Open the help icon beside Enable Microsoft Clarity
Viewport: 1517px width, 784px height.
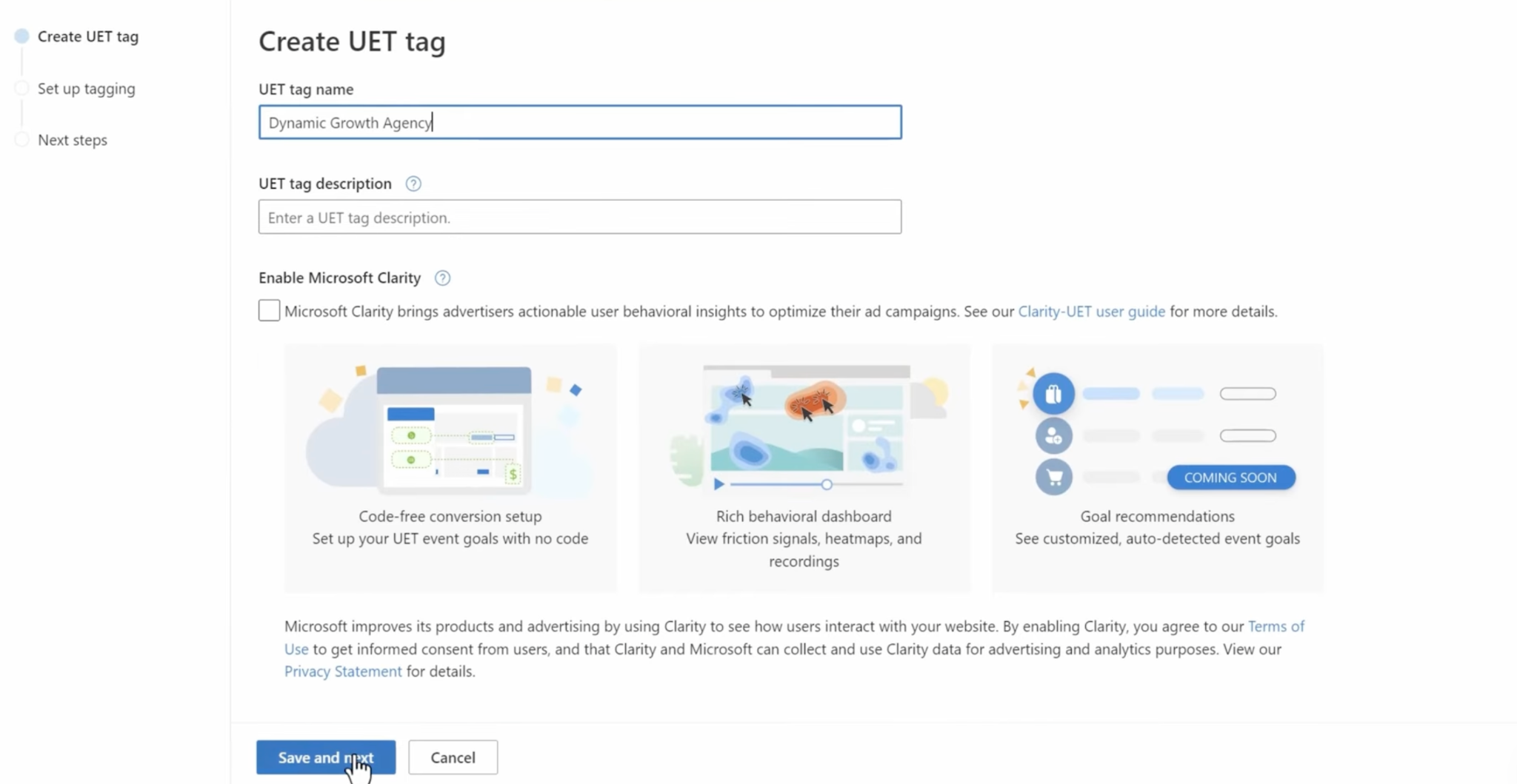442,278
